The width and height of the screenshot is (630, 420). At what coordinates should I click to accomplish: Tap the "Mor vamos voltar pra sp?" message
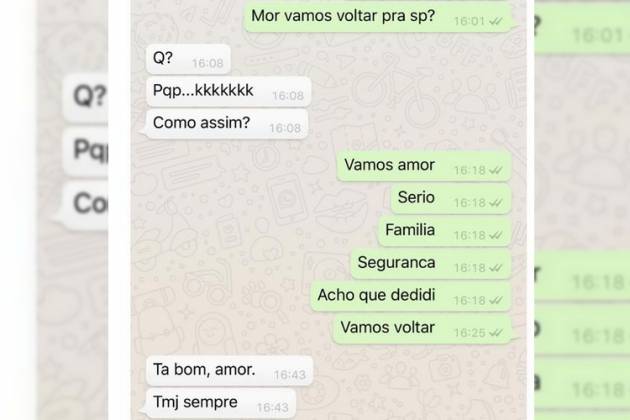click(x=377, y=17)
